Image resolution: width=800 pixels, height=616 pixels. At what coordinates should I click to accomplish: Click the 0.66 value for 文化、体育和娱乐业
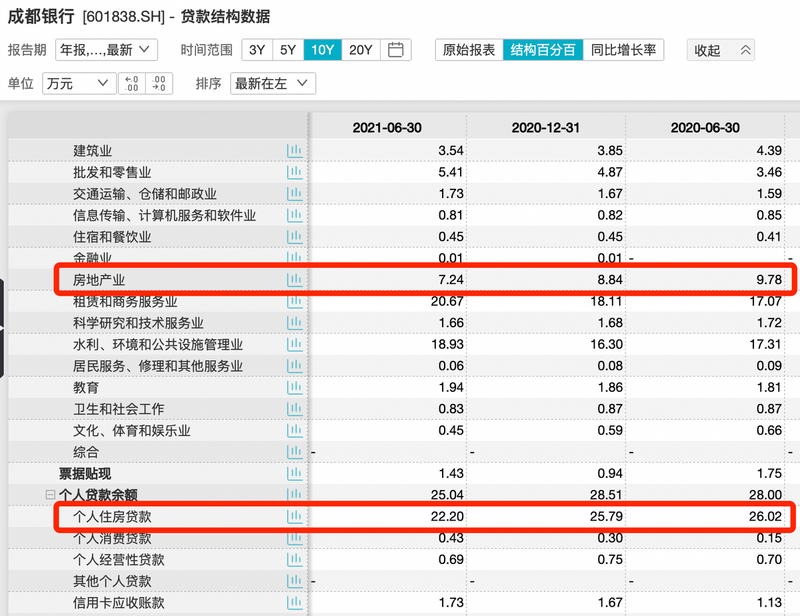pos(769,430)
